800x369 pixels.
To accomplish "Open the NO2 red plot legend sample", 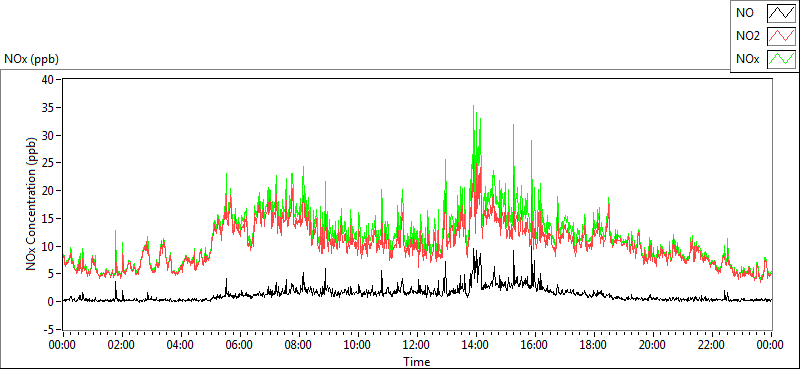I will [781, 36].
